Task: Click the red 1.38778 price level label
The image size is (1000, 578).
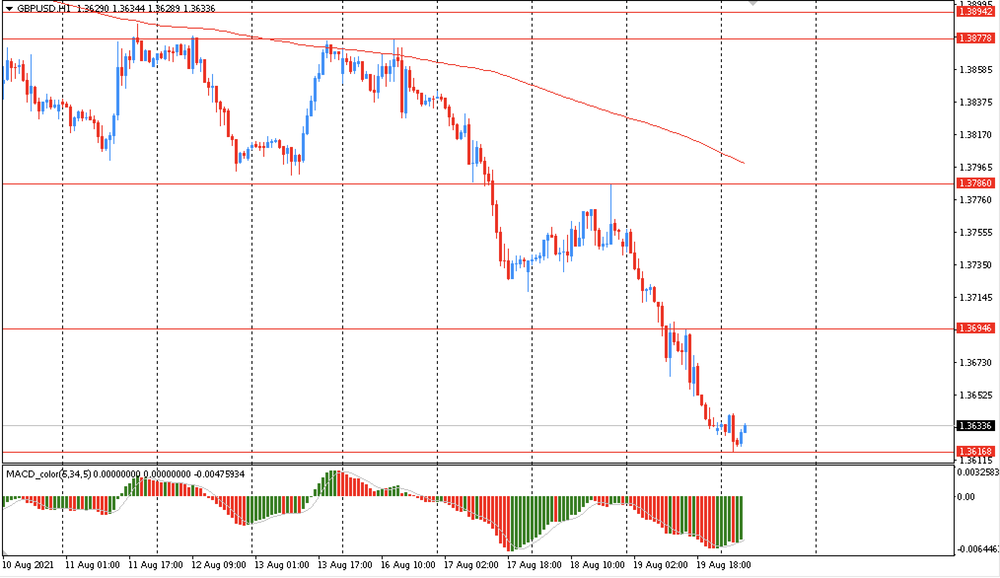Action: pyautogui.click(x=976, y=38)
